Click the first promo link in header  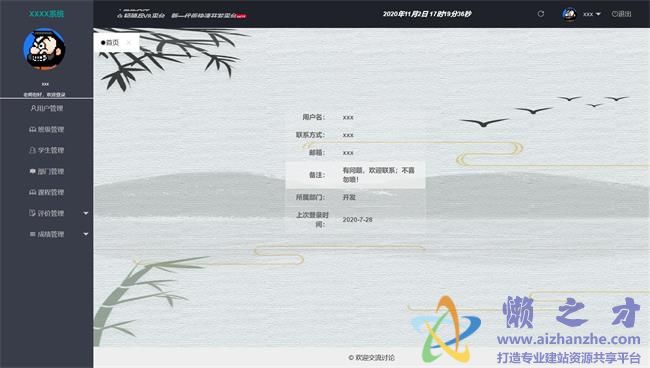coord(141,15)
